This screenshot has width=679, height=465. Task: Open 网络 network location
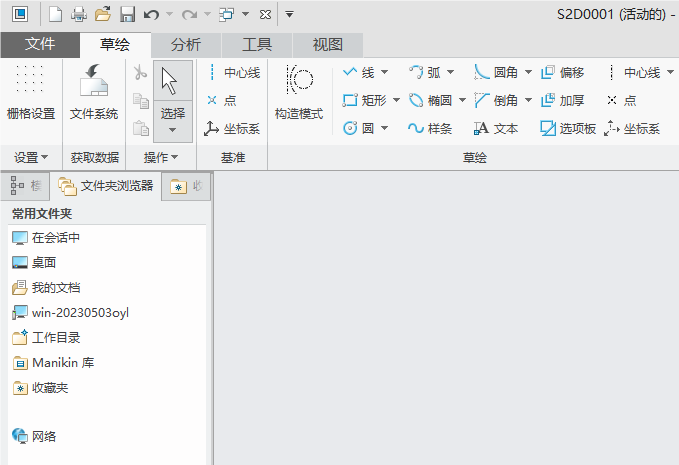(x=34, y=436)
